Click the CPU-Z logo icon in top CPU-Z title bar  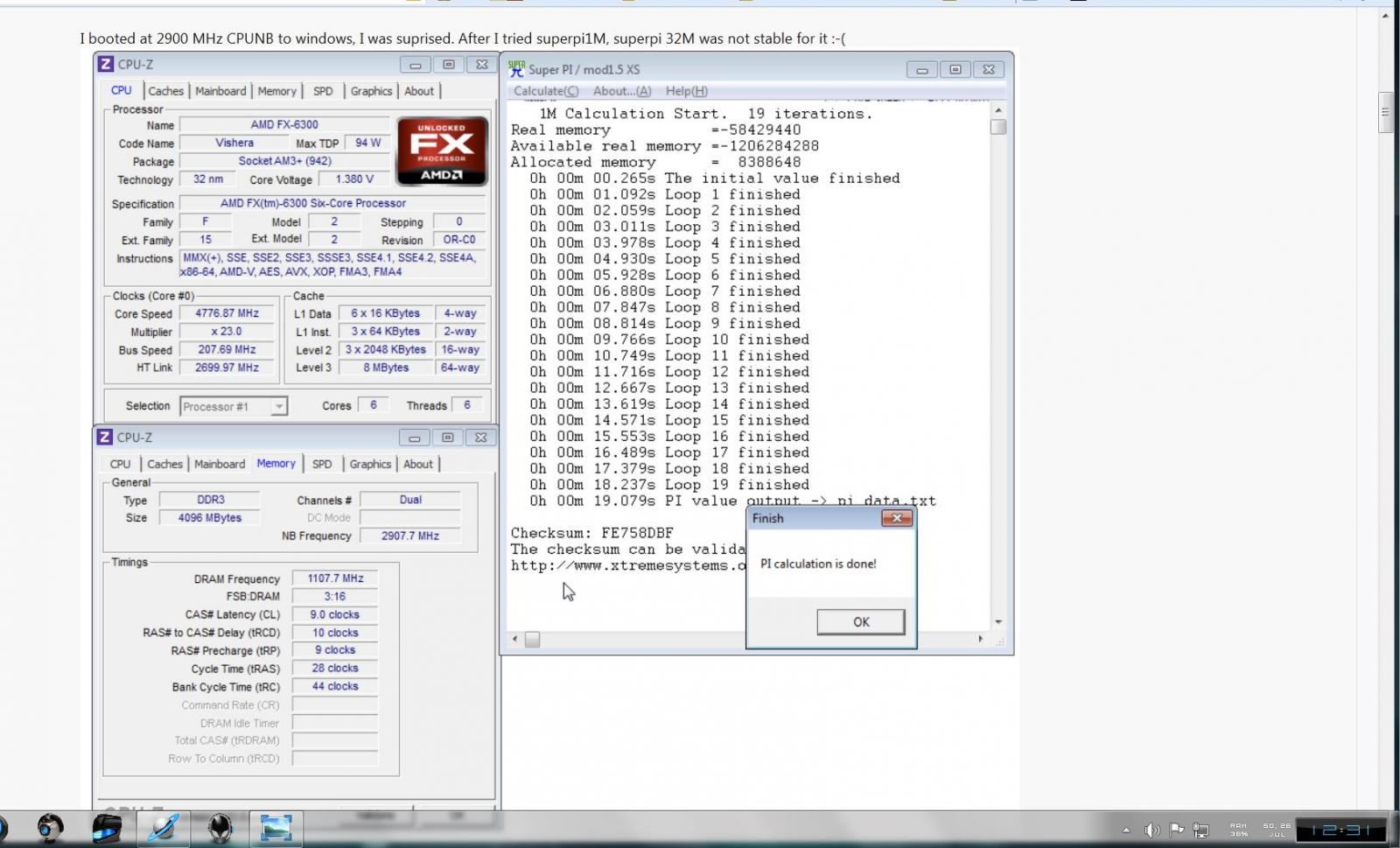click(105, 64)
